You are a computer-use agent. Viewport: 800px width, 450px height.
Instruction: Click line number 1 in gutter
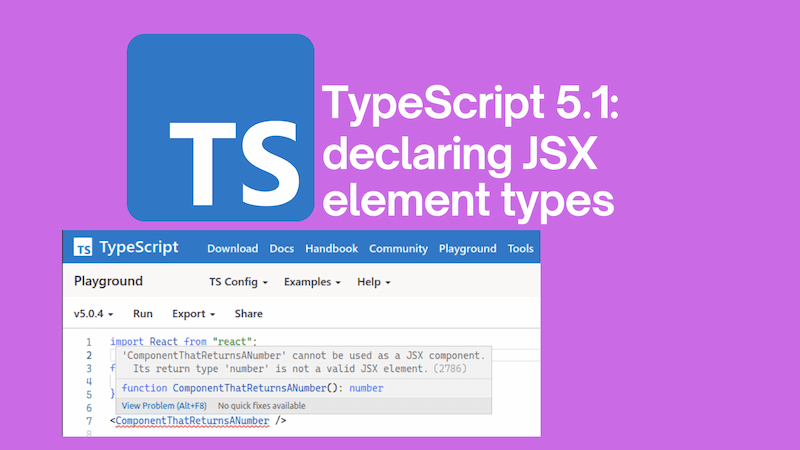tap(89, 342)
